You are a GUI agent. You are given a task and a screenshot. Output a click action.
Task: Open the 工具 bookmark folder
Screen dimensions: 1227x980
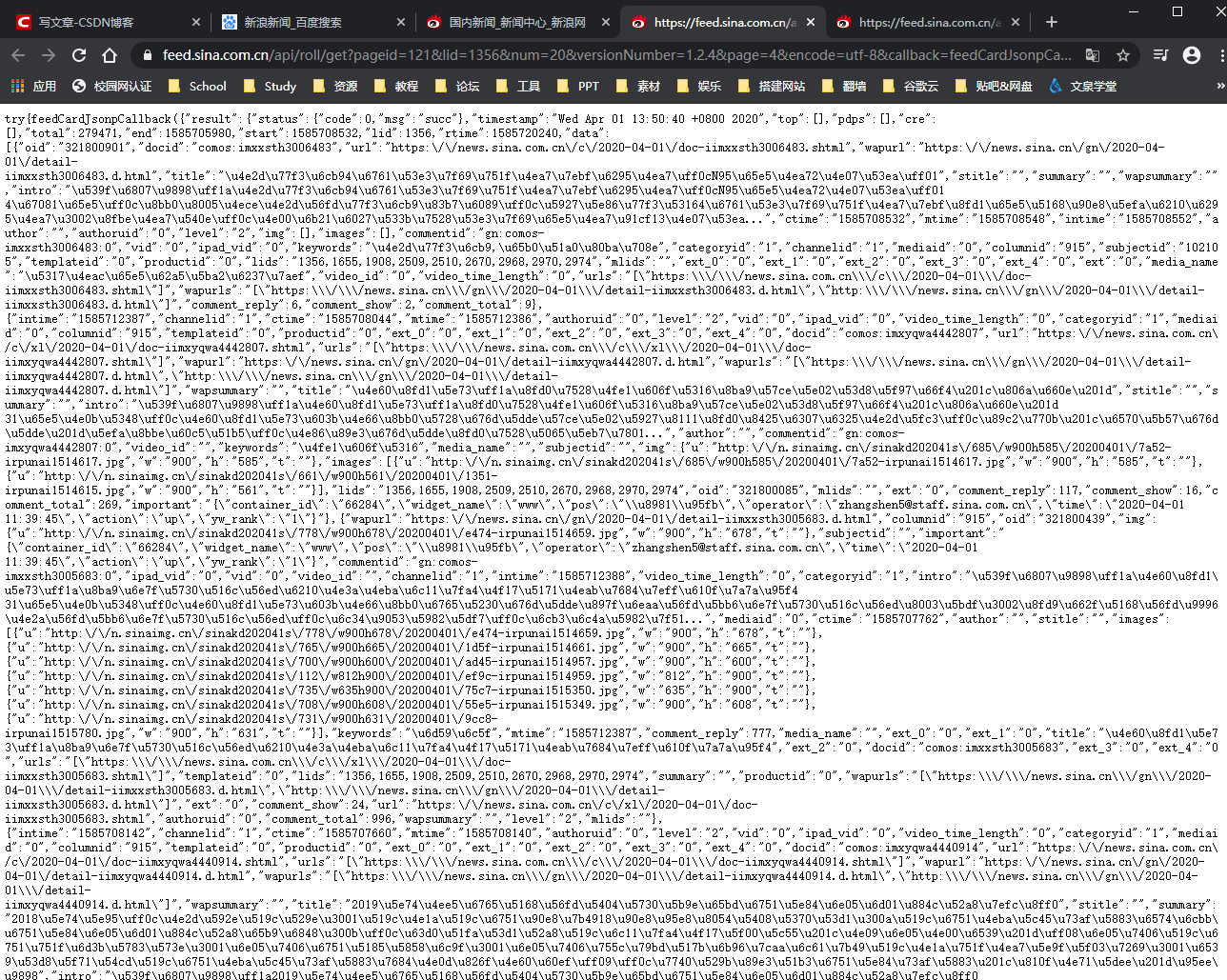point(517,86)
